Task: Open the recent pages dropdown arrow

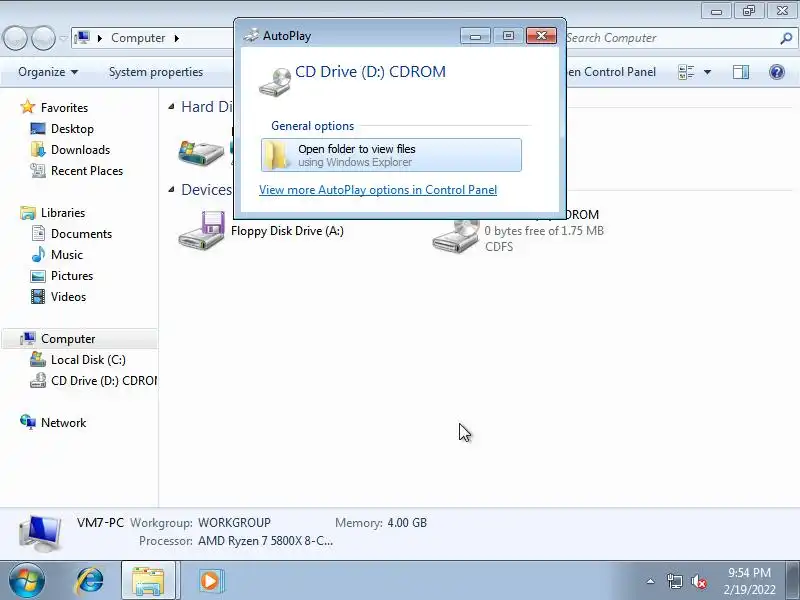Action: pyautogui.click(x=63, y=38)
